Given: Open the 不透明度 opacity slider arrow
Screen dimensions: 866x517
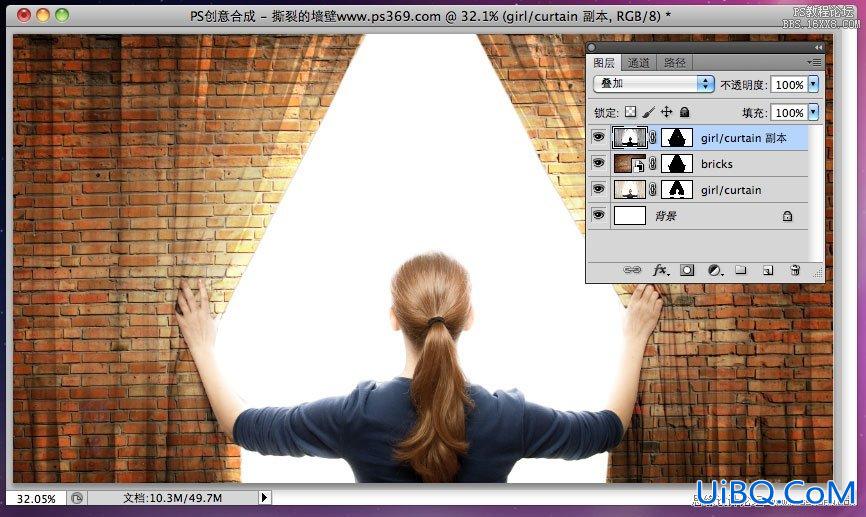Looking at the screenshot, I should [813, 84].
